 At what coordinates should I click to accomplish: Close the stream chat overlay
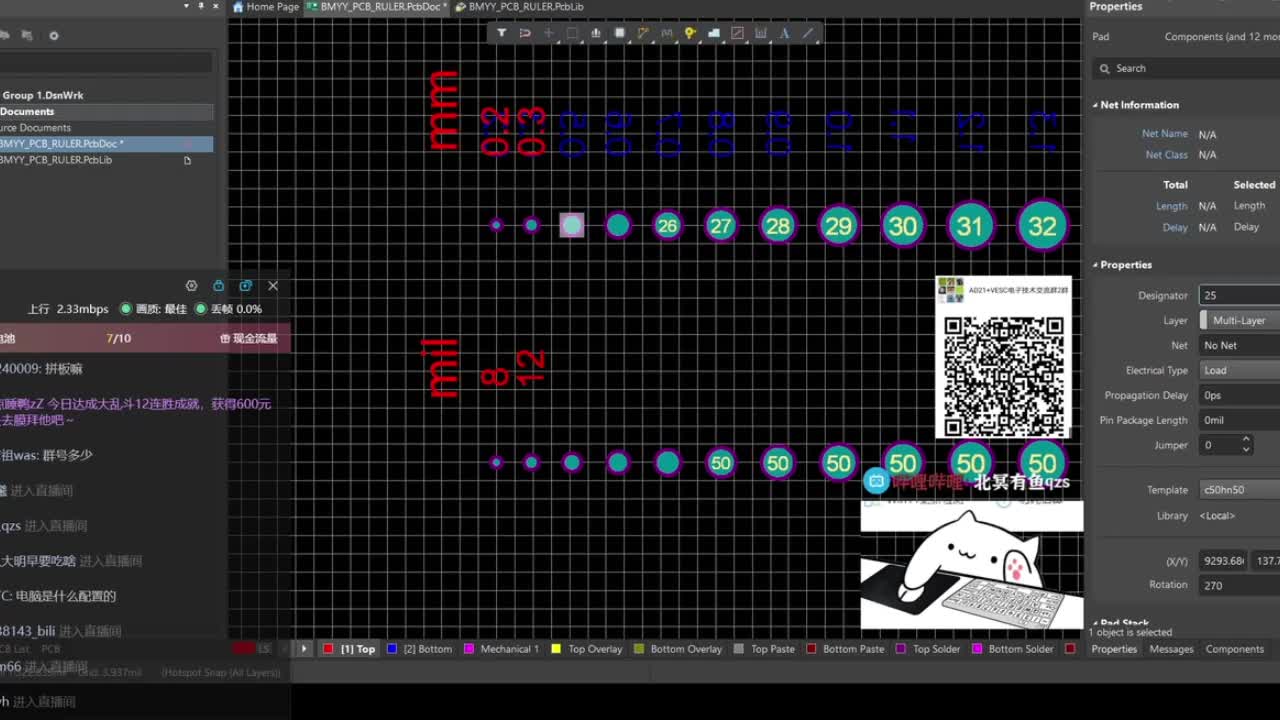tap(273, 285)
